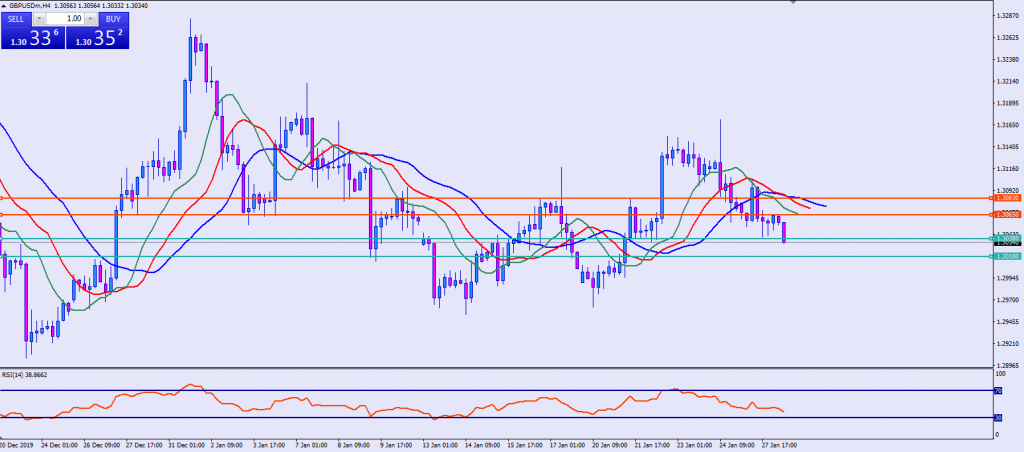The image size is (1024, 452).
Task: Click the sell price tile showing 1.30 33
Action: click(32, 39)
